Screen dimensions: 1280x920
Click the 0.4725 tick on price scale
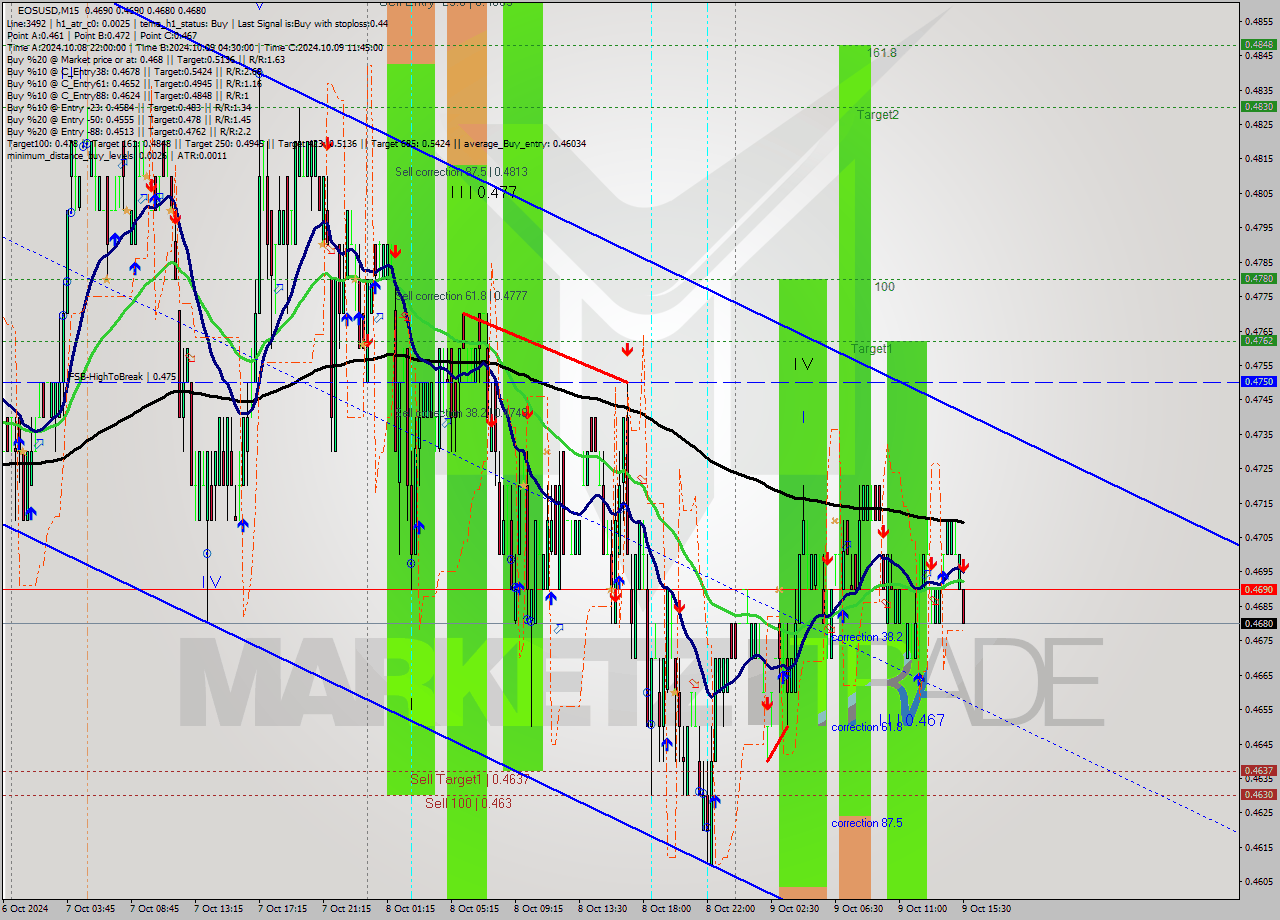pos(1259,468)
